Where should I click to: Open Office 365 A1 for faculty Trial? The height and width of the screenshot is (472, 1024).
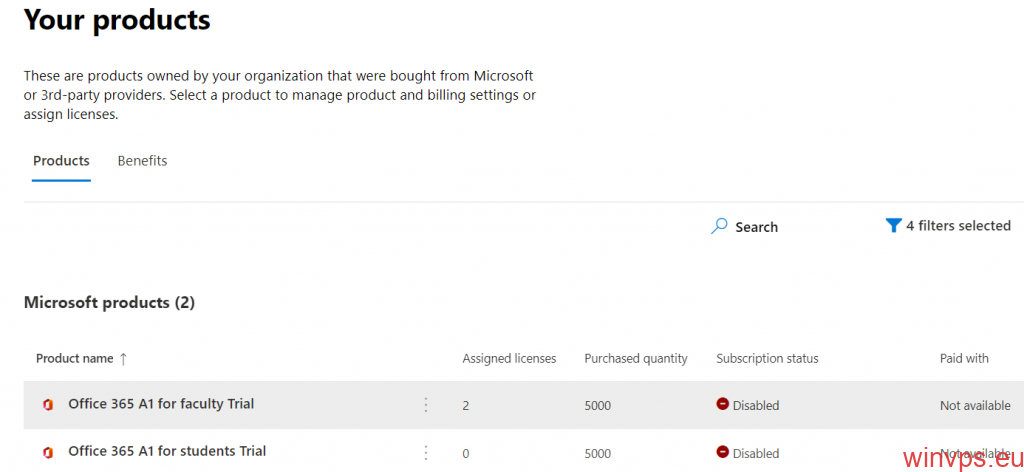point(161,404)
